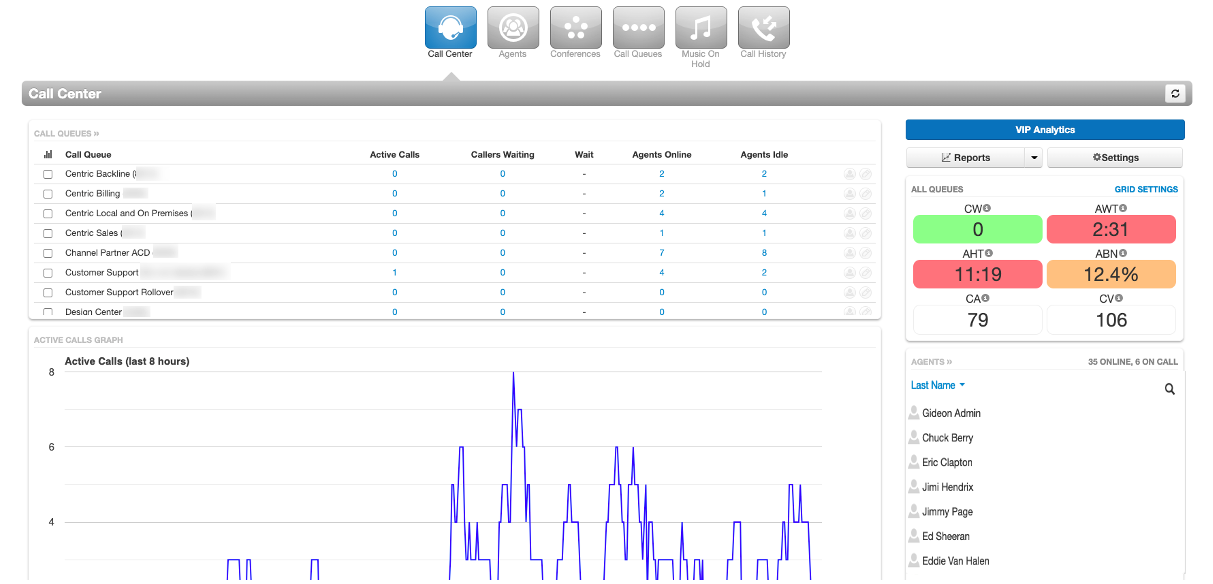Open the Conferences section icon
1213x584 pixels.
pos(575,27)
